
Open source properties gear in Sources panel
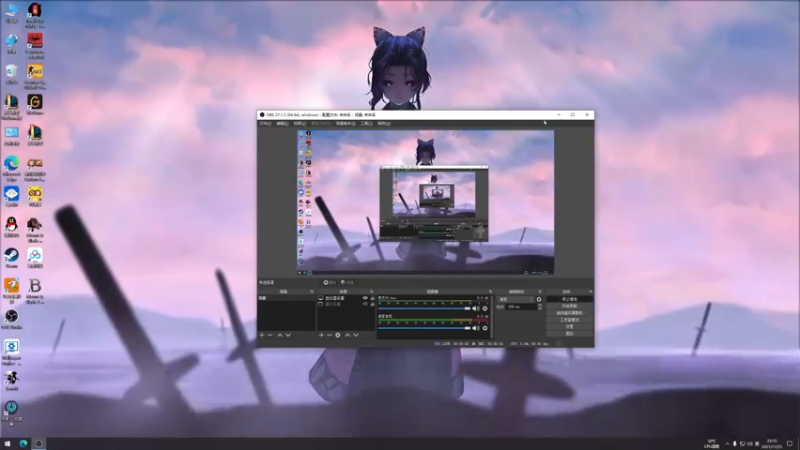(338, 335)
